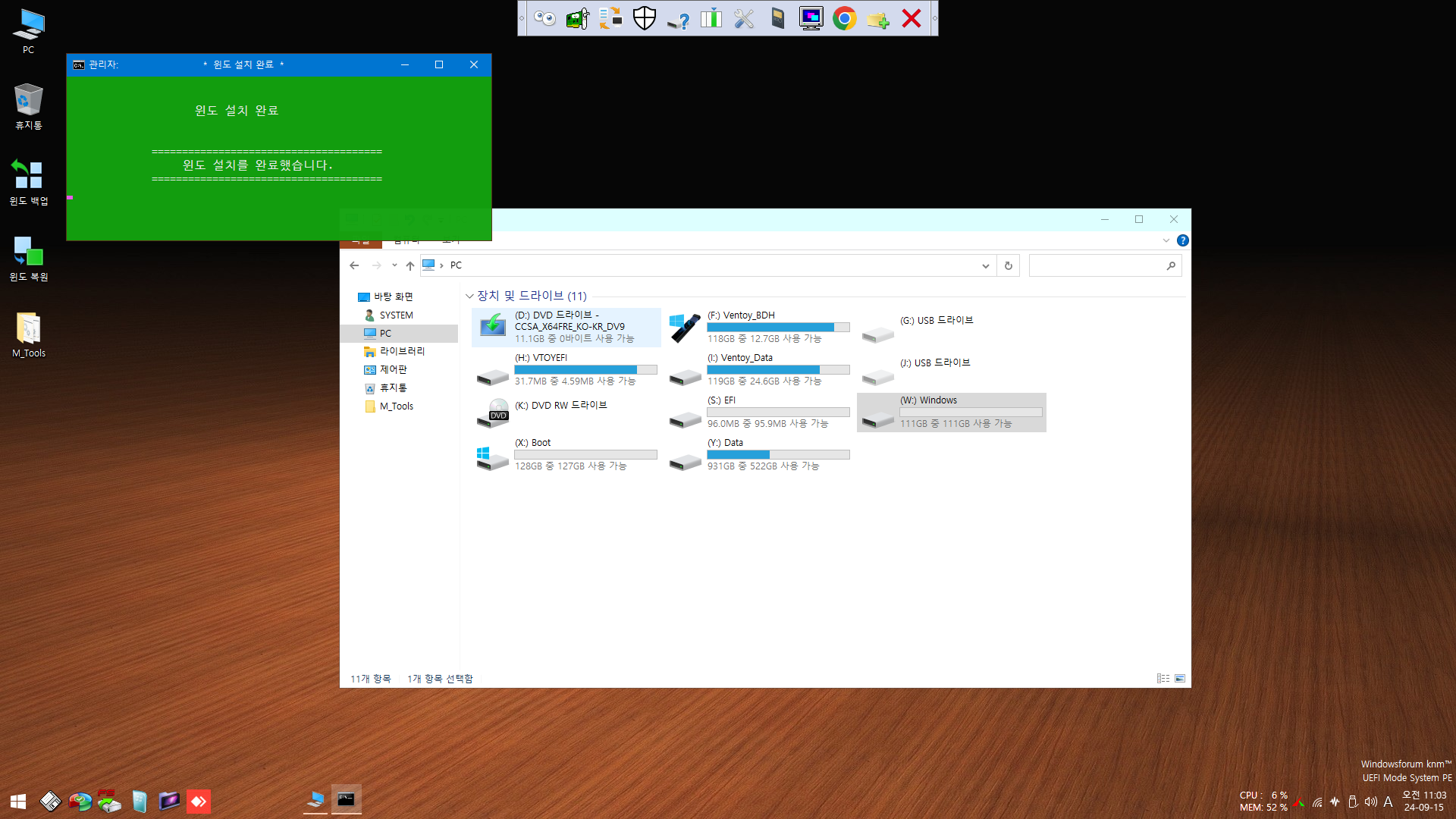
Task: Click the wrench and screwdriver tools icon
Action: coord(745,18)
